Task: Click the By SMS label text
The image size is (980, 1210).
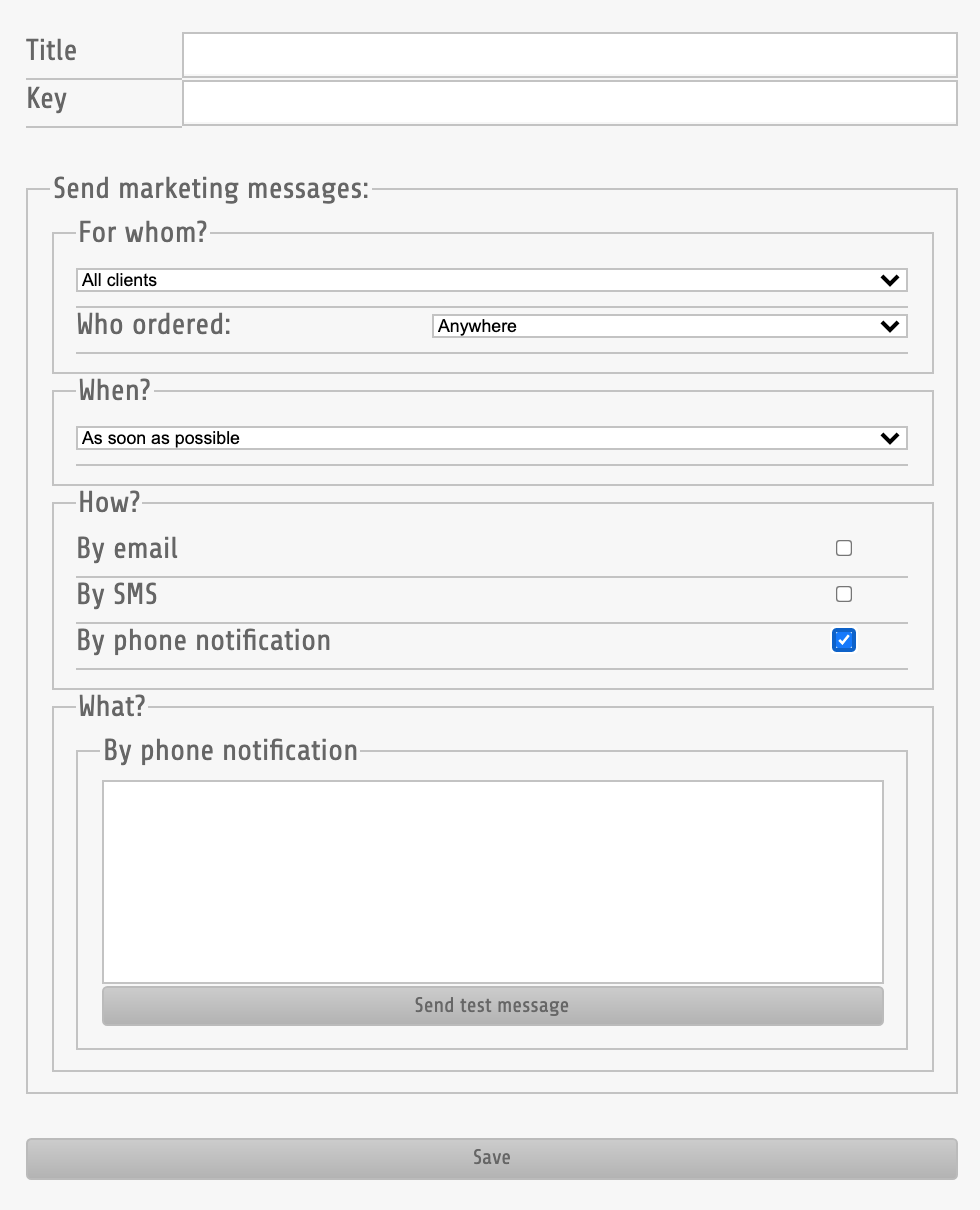Action: click(x=117, y=595)
